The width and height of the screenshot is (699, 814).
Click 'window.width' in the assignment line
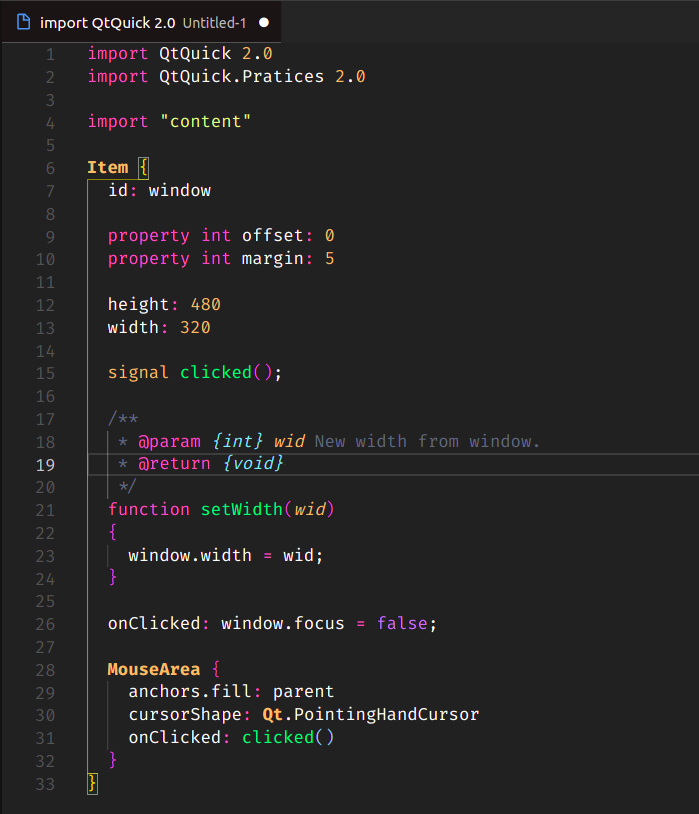coord(190,555)
